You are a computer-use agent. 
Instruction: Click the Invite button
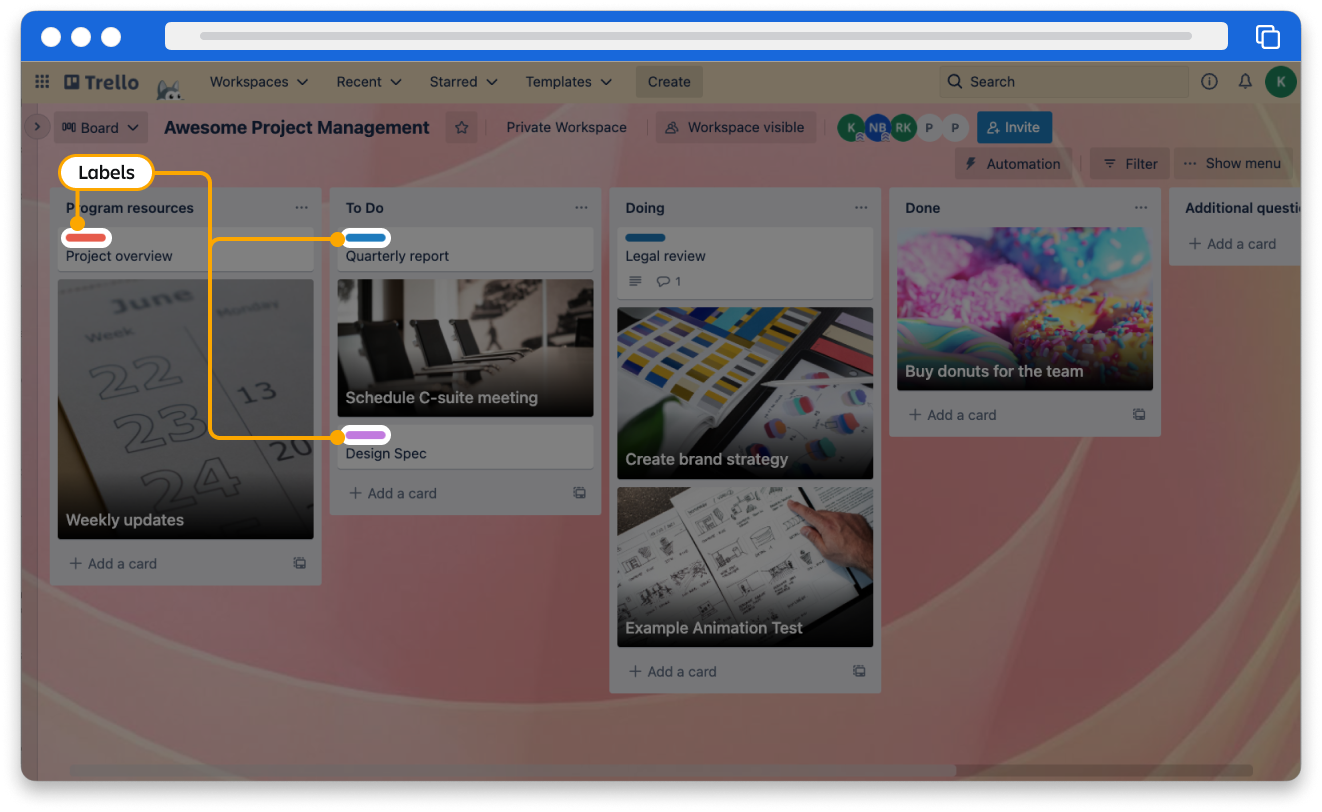[1014, 128]
